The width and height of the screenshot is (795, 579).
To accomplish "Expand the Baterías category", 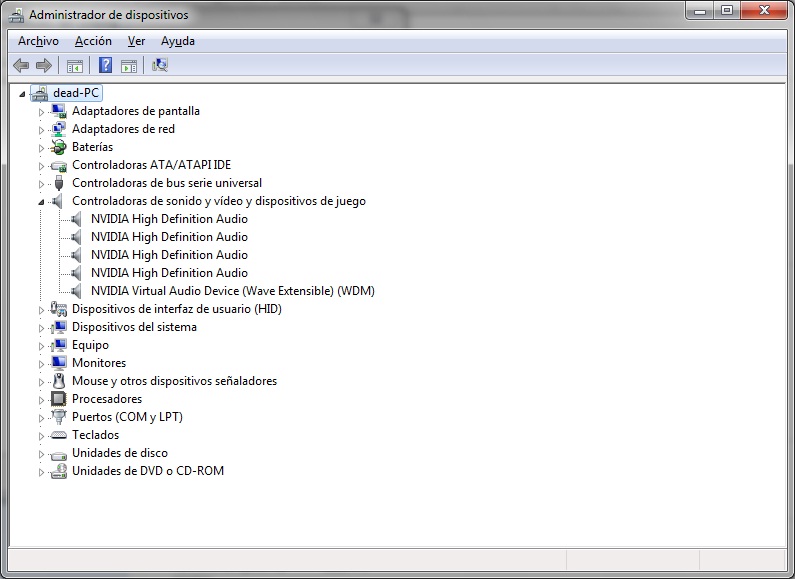I will tap(42, 148).
